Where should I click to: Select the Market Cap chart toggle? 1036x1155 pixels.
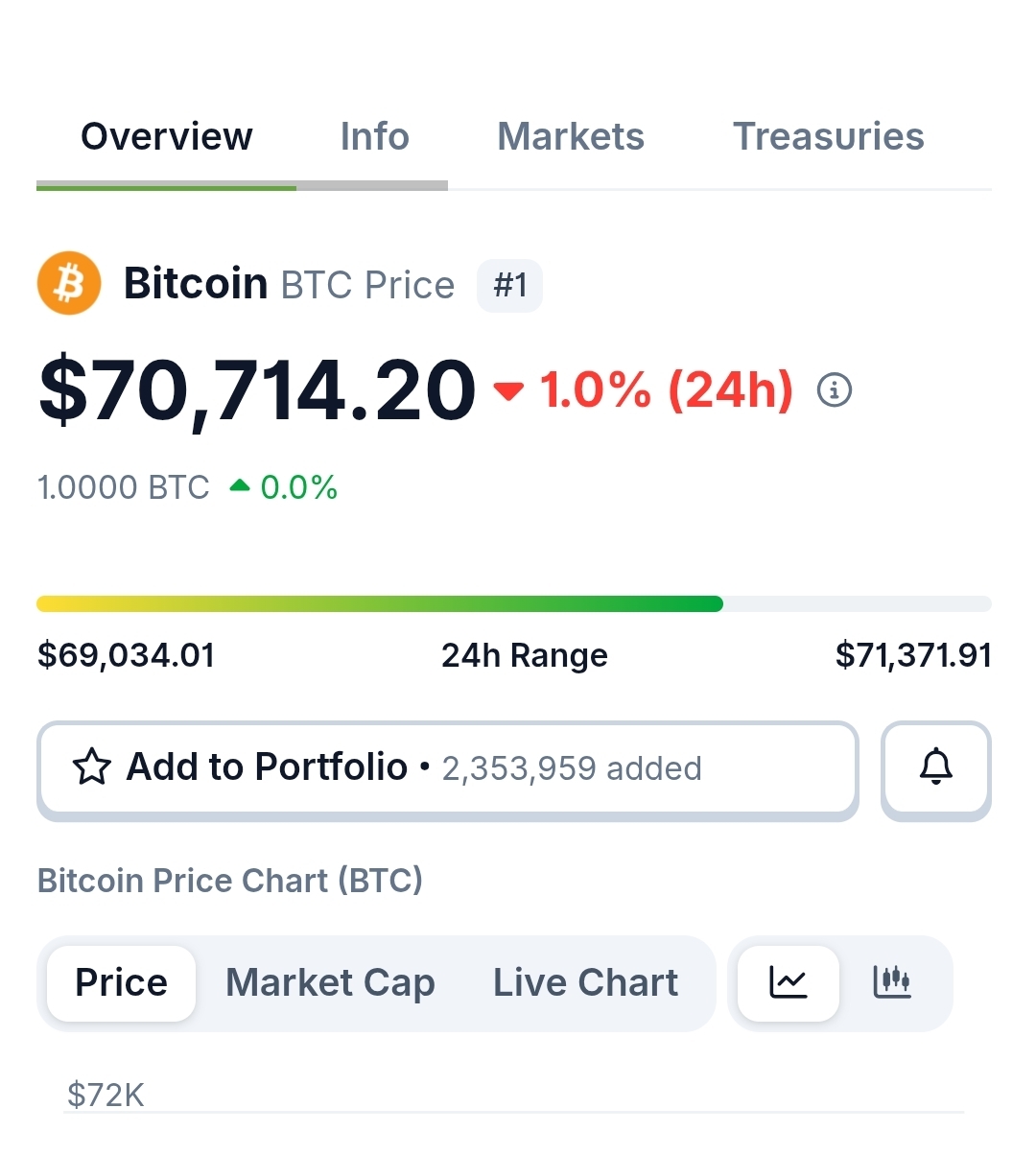(330, 982)
